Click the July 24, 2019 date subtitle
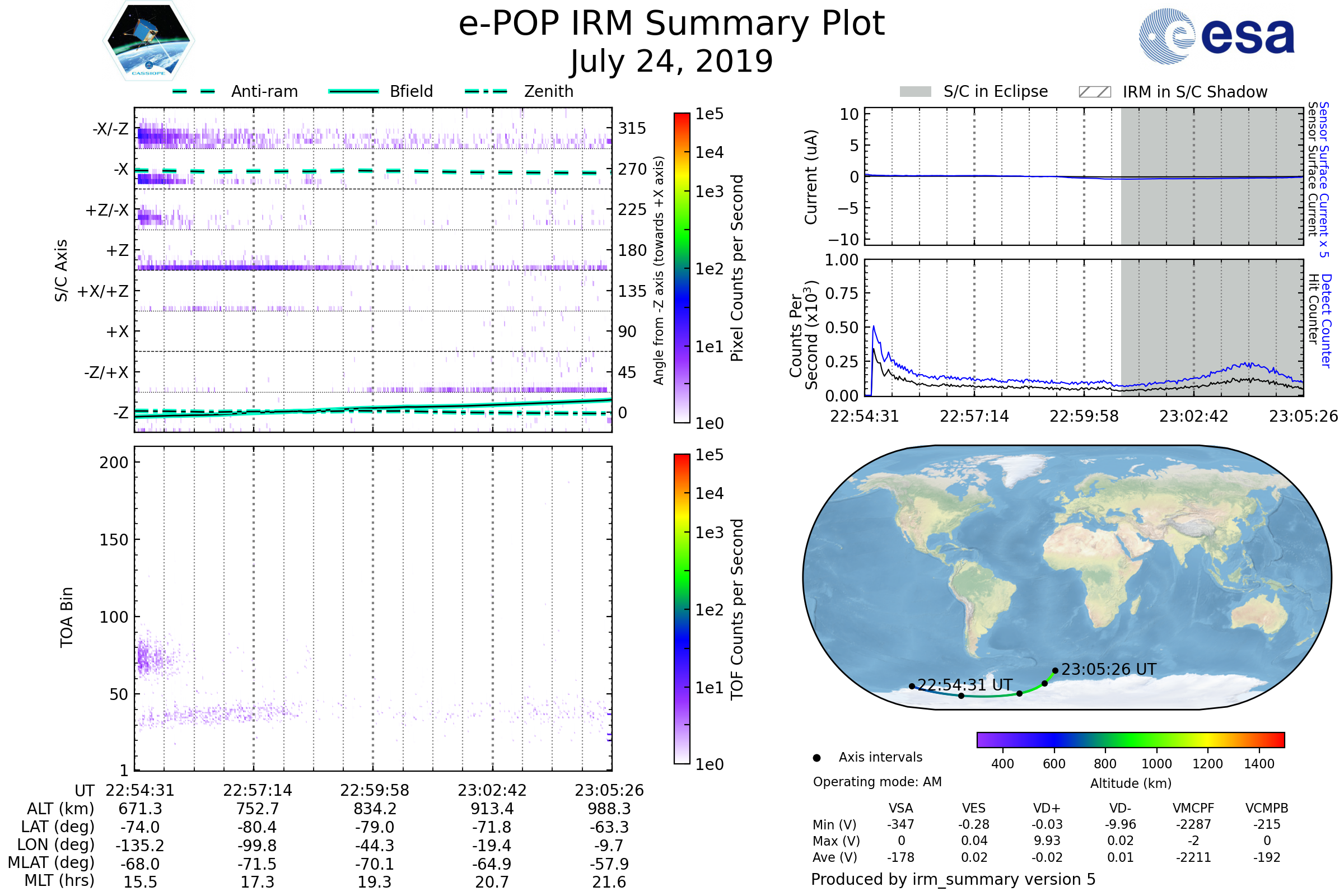 tap(671, 62)
